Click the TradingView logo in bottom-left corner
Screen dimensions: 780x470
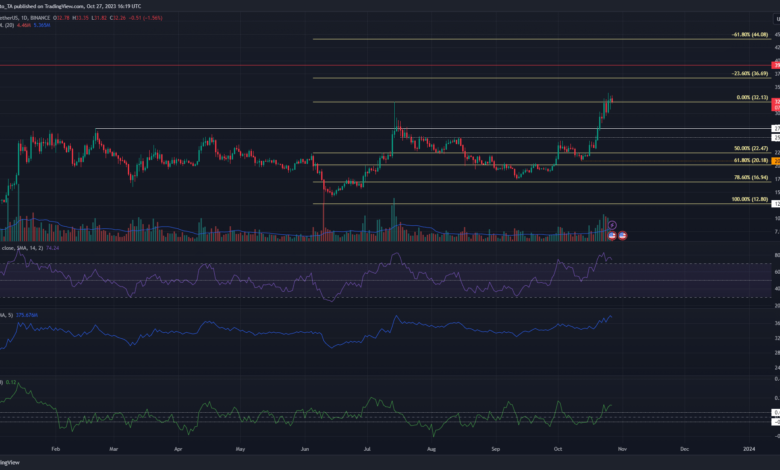point(10,462)
